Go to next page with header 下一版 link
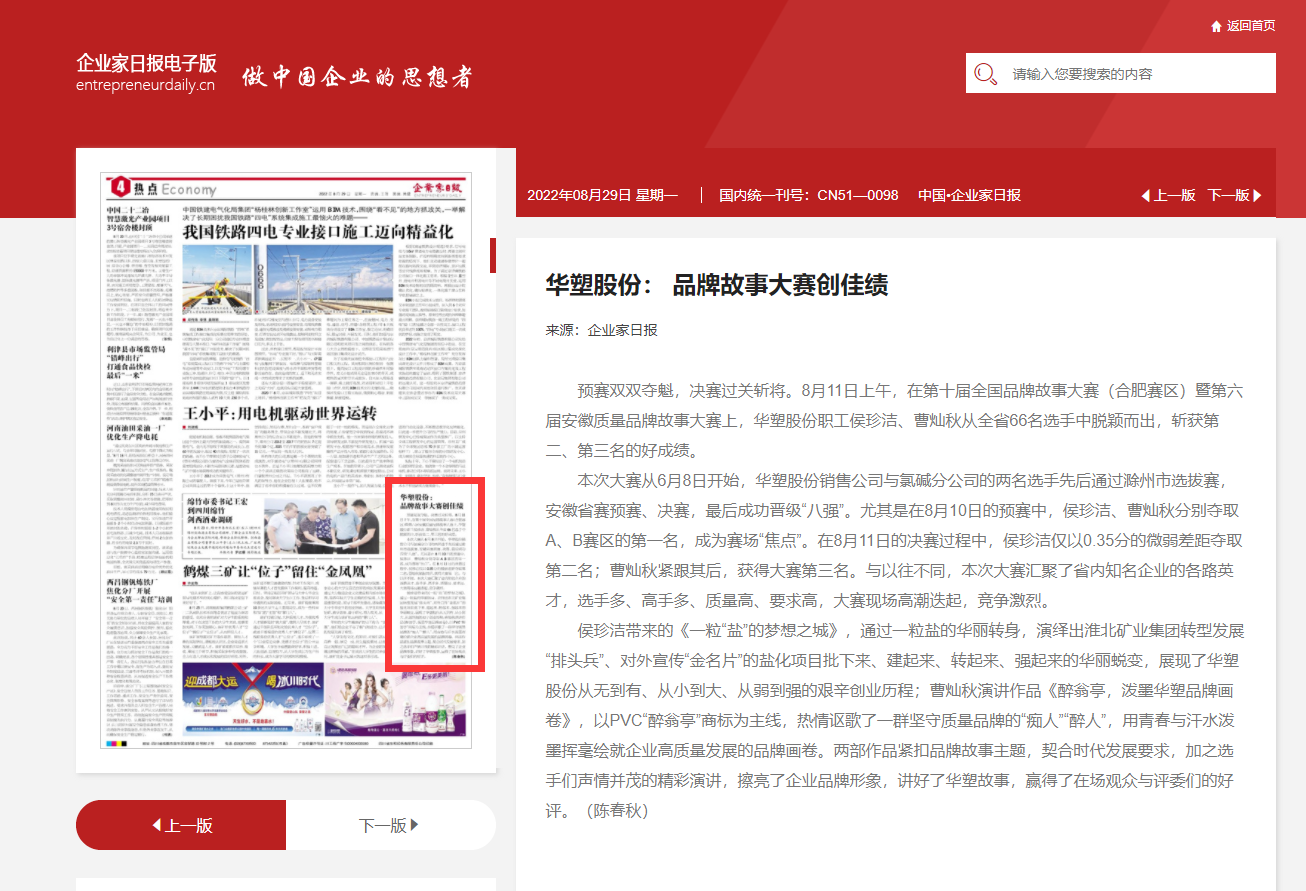This screenshot has height=891, width=1306. tap(1227, 196)
